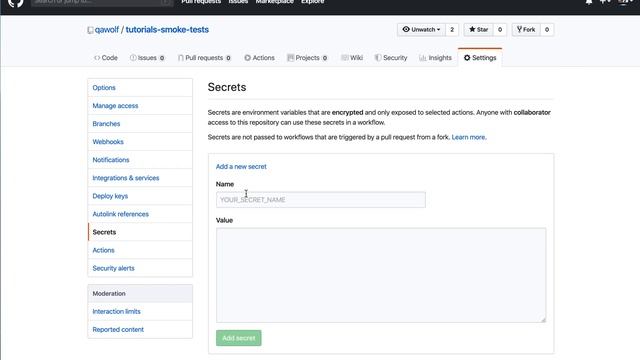Open Deploy keys settings
Viewport: 640px width, 360px height.
(x=140, y=196)
